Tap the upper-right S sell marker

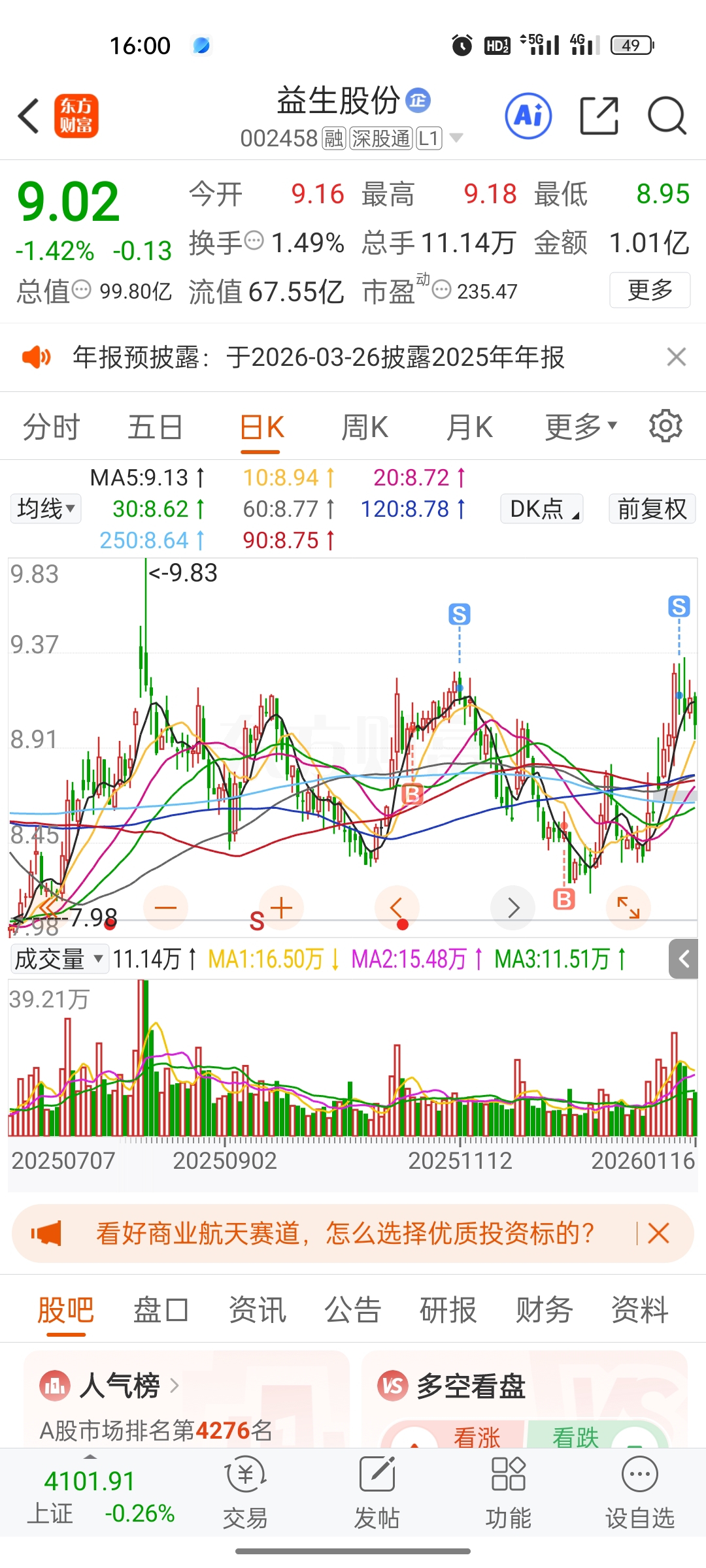point(679,606)
